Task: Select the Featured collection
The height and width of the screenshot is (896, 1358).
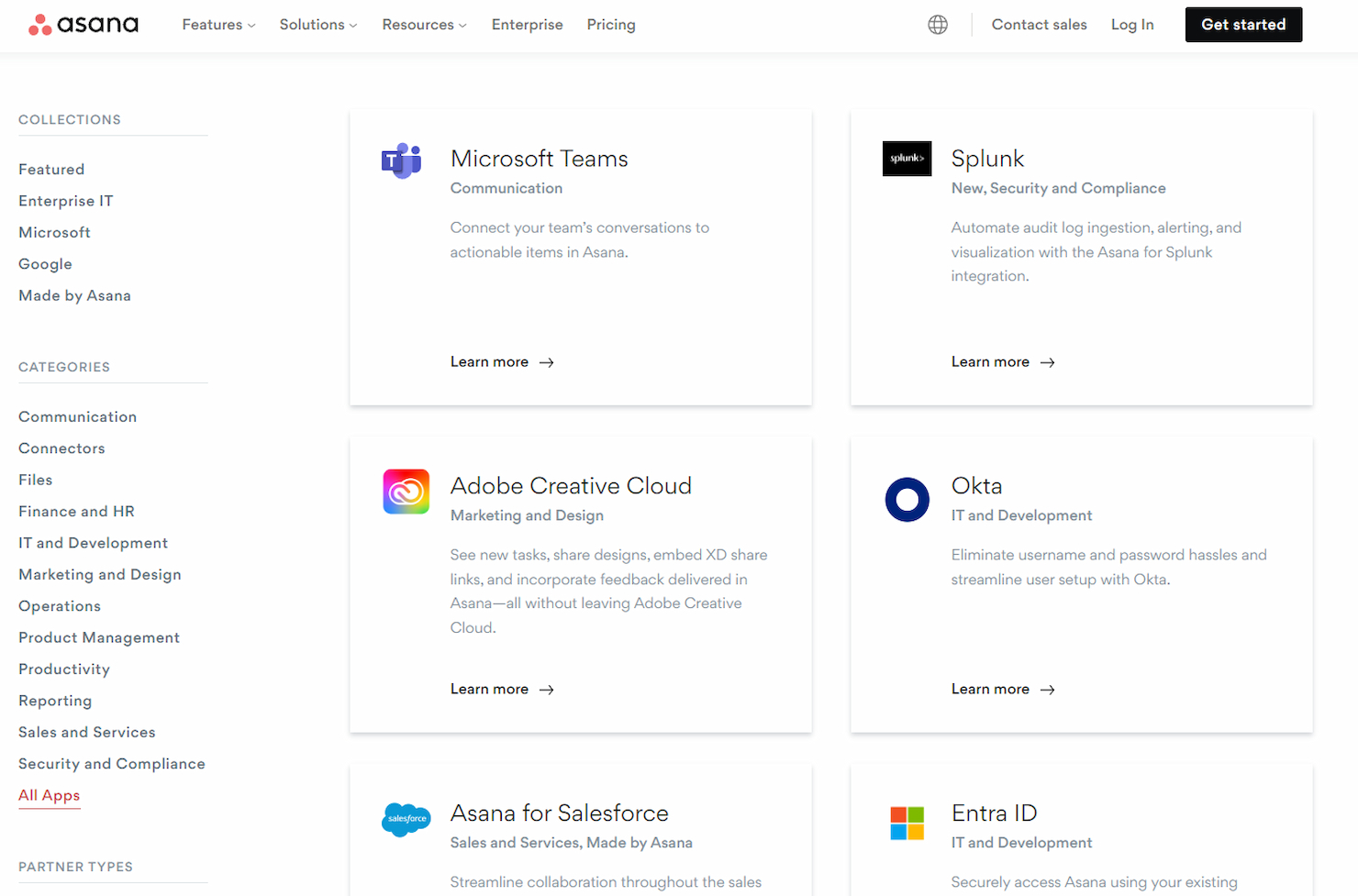Action: (51, 170)
